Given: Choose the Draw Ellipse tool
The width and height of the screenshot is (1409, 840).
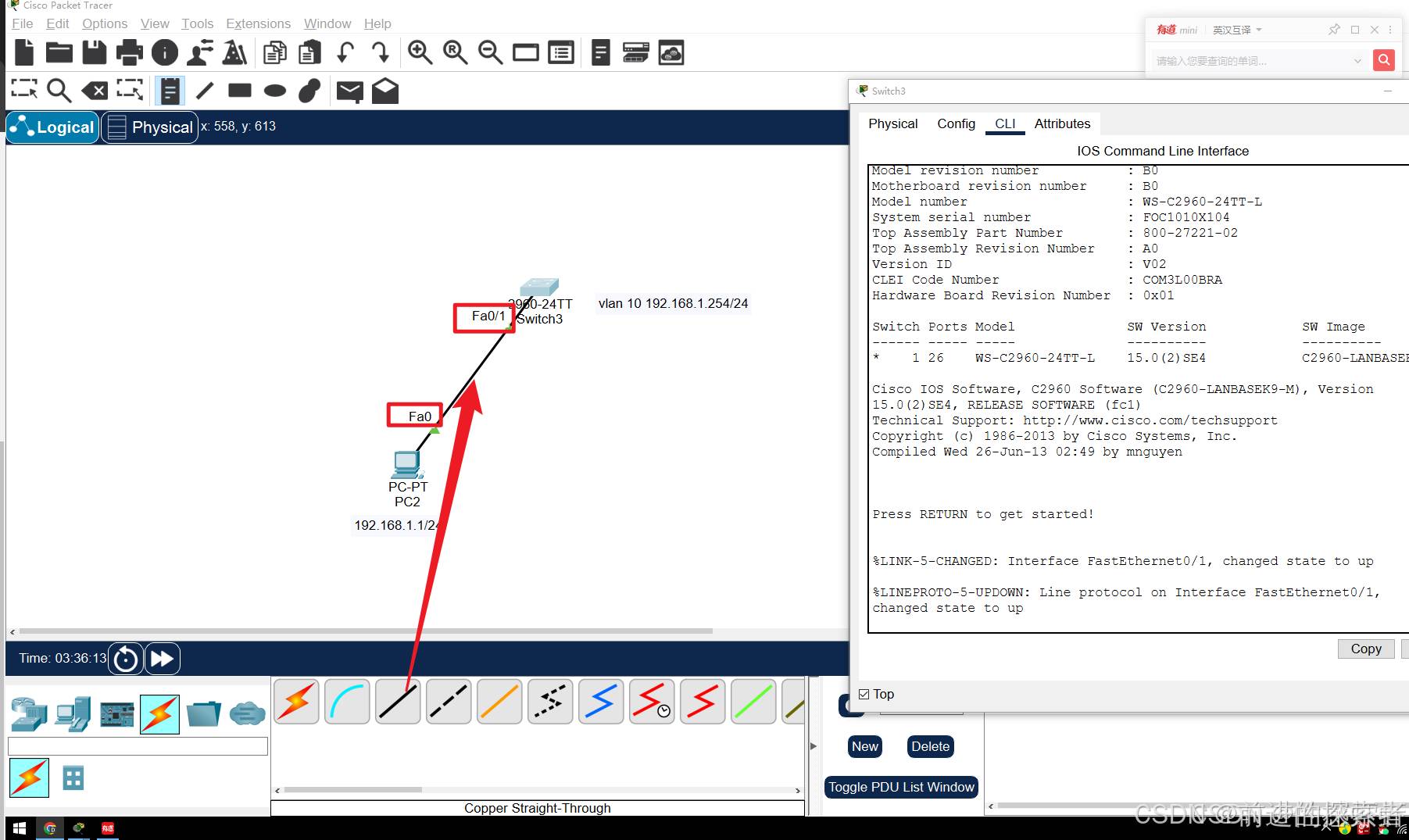Looking at the screenshot, I should [x=275, y=91].
